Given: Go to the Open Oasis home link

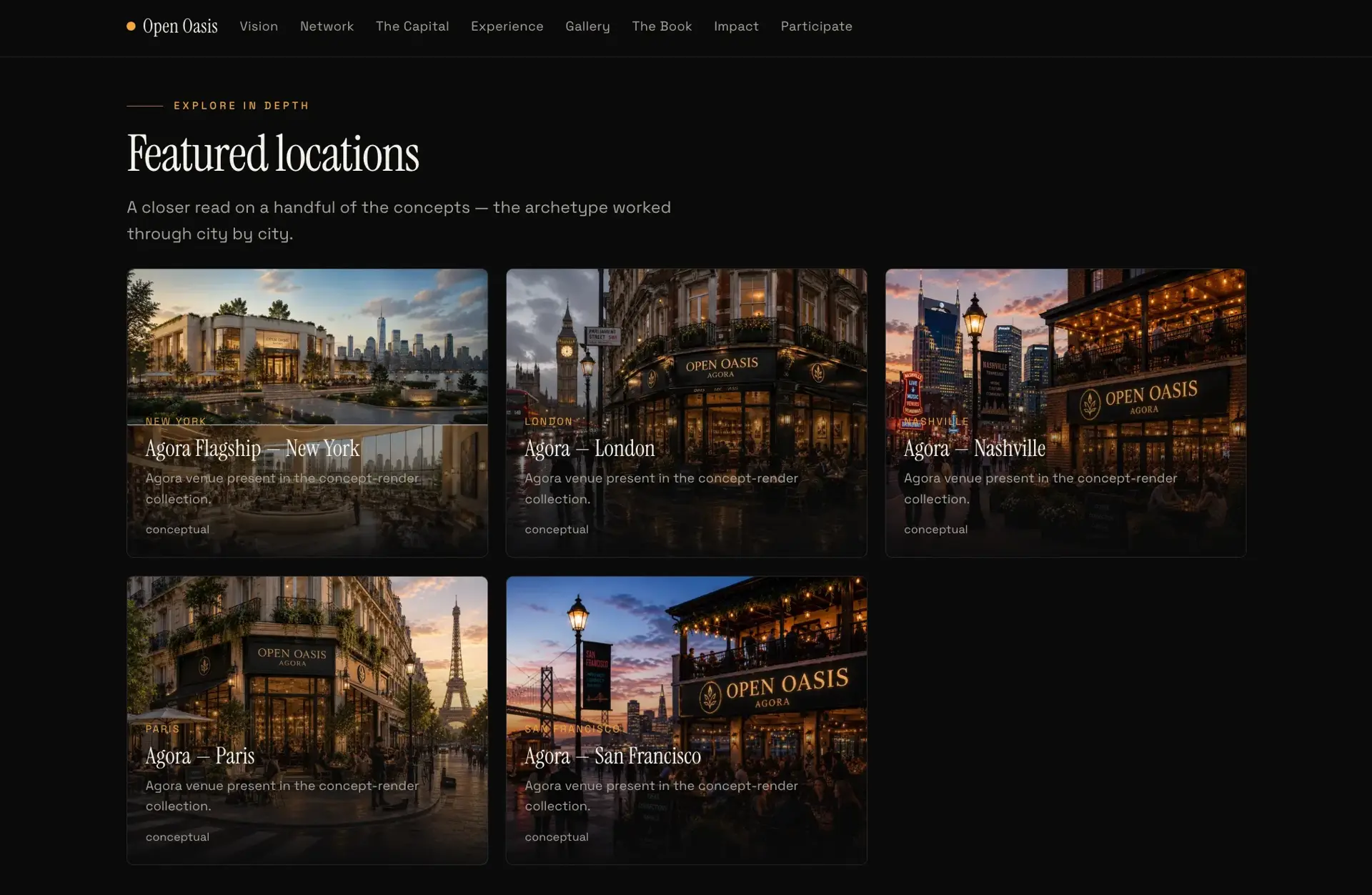Looking at the screenshot, I should click(x=172, y=26).
